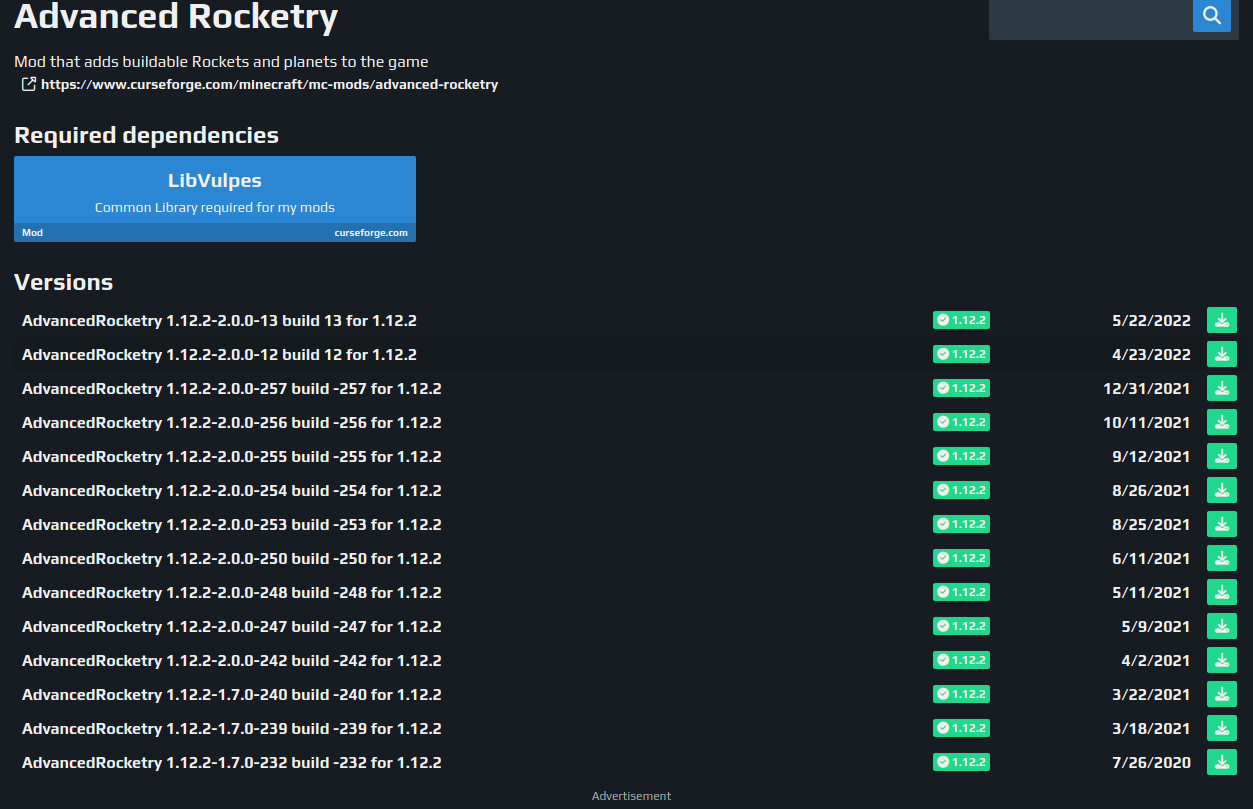
Task: Click the 1.12.2 badge on build 12 row
Action: tap(961, 354)
